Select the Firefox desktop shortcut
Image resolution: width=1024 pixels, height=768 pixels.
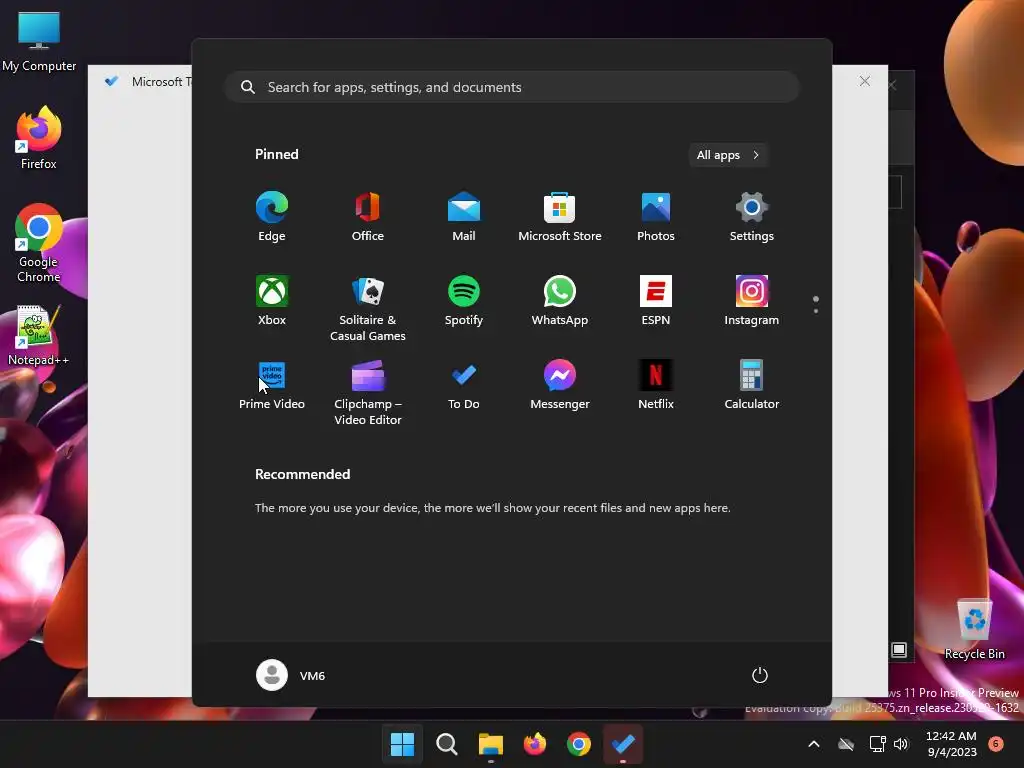39,138
